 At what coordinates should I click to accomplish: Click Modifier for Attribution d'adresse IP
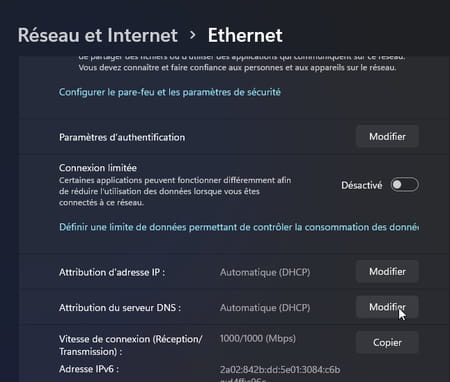[387, 272]
